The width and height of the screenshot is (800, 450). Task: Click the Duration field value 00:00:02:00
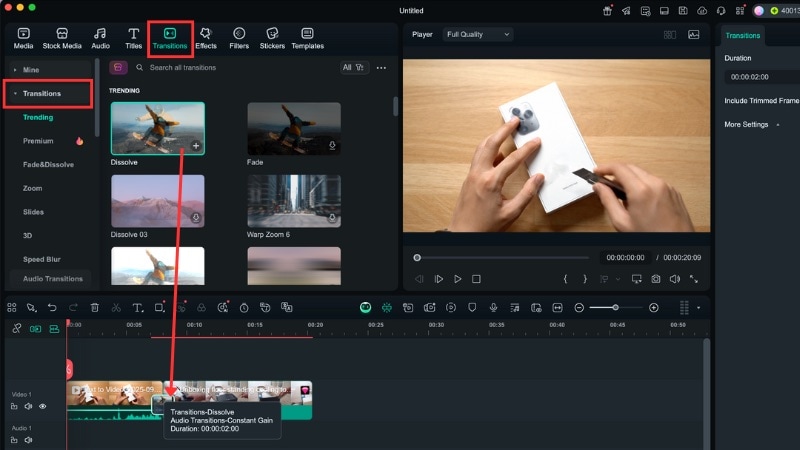point(762,77)
